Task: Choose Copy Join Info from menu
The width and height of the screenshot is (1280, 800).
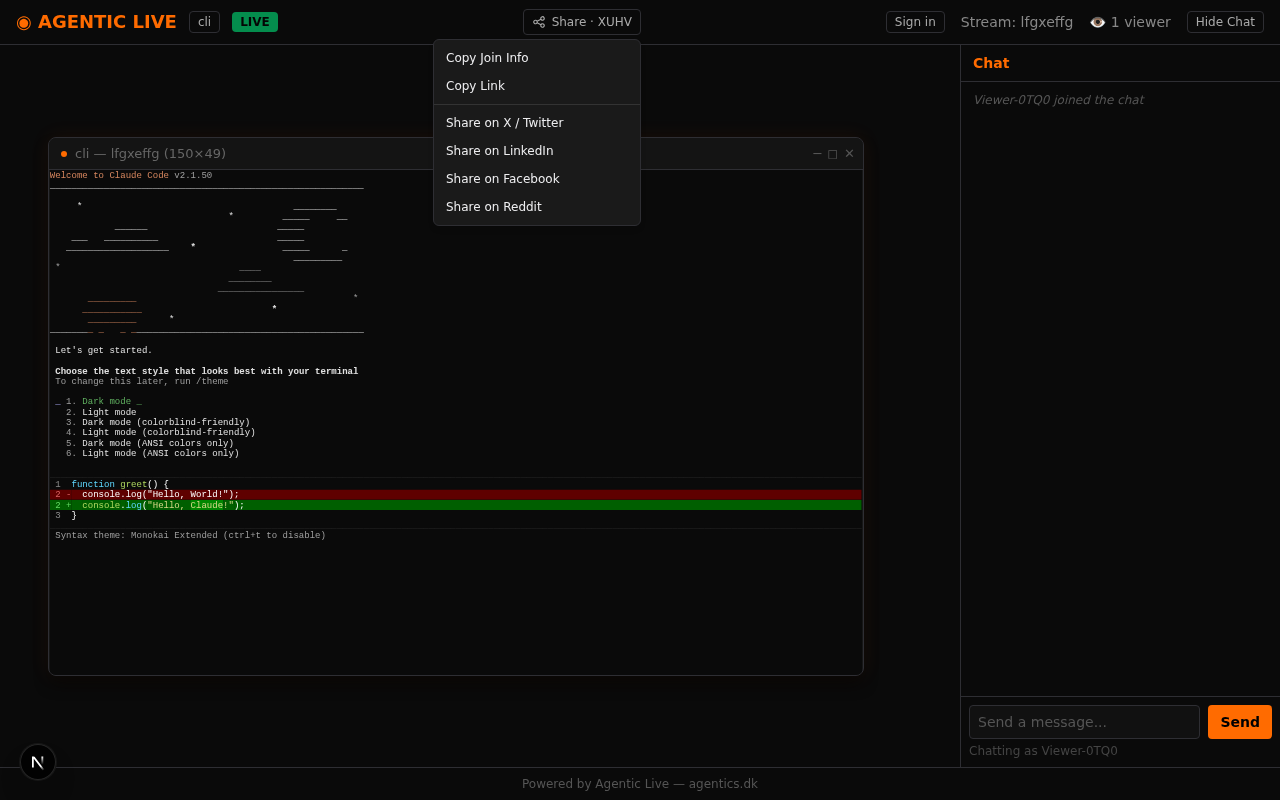Action: pos(487,58)
